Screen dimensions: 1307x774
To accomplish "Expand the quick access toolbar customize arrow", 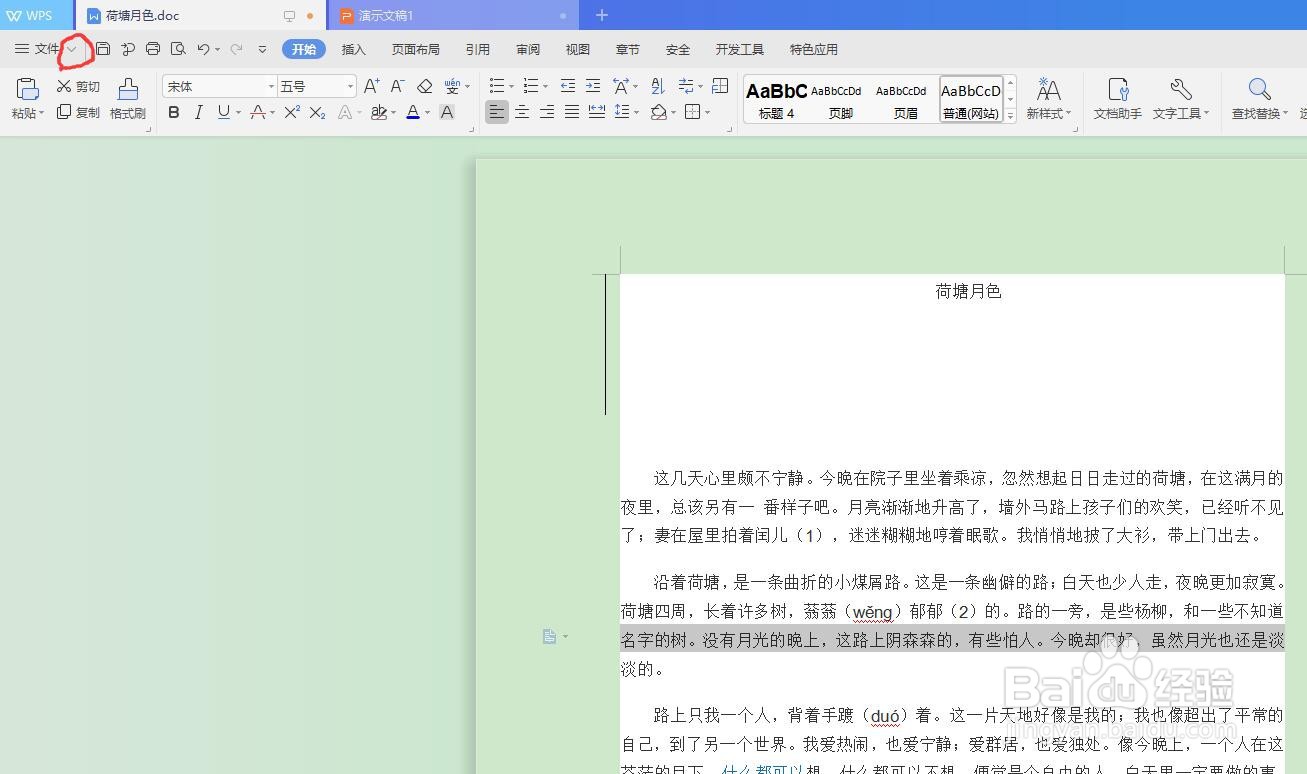I will pyautogui.click(x=262, y=49).
